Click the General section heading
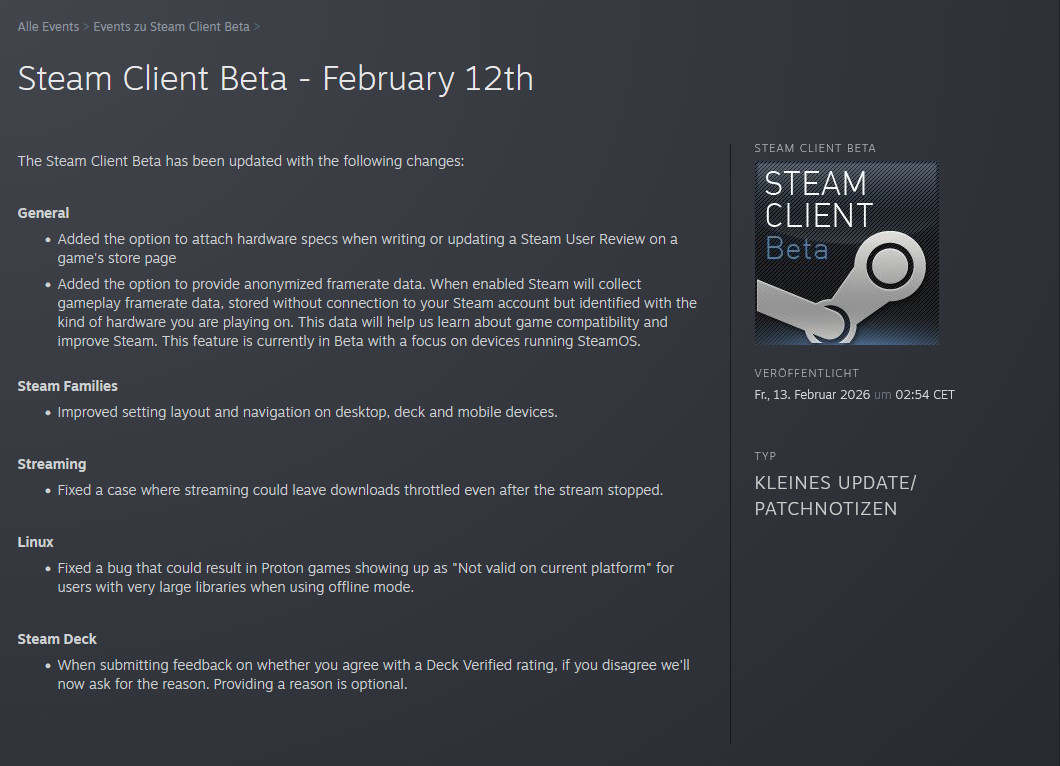This screenshot has height=766, width=1060. 43,213
